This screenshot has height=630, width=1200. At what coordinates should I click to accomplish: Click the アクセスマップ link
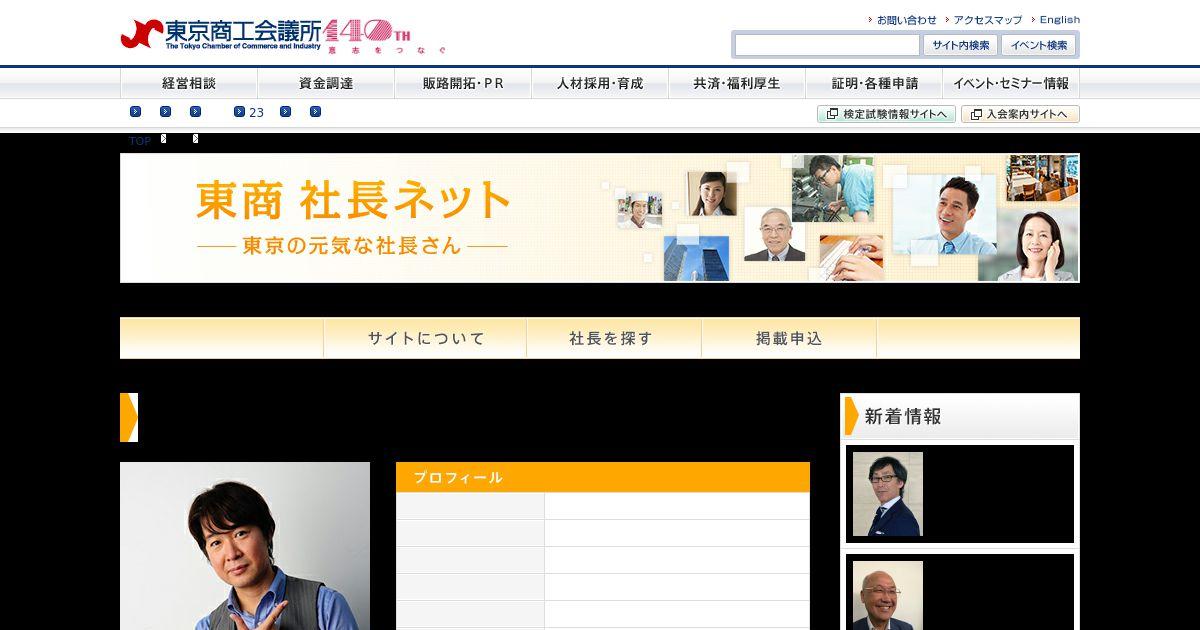click(x=987, y=20)
